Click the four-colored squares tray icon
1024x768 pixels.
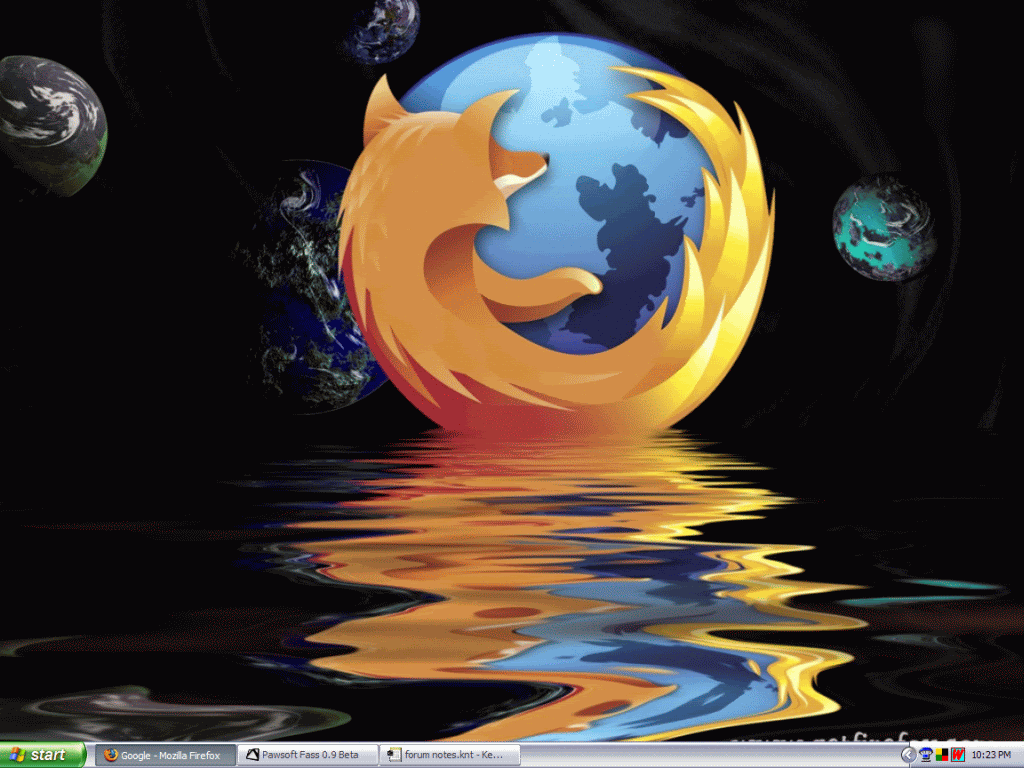click(942, 756)
